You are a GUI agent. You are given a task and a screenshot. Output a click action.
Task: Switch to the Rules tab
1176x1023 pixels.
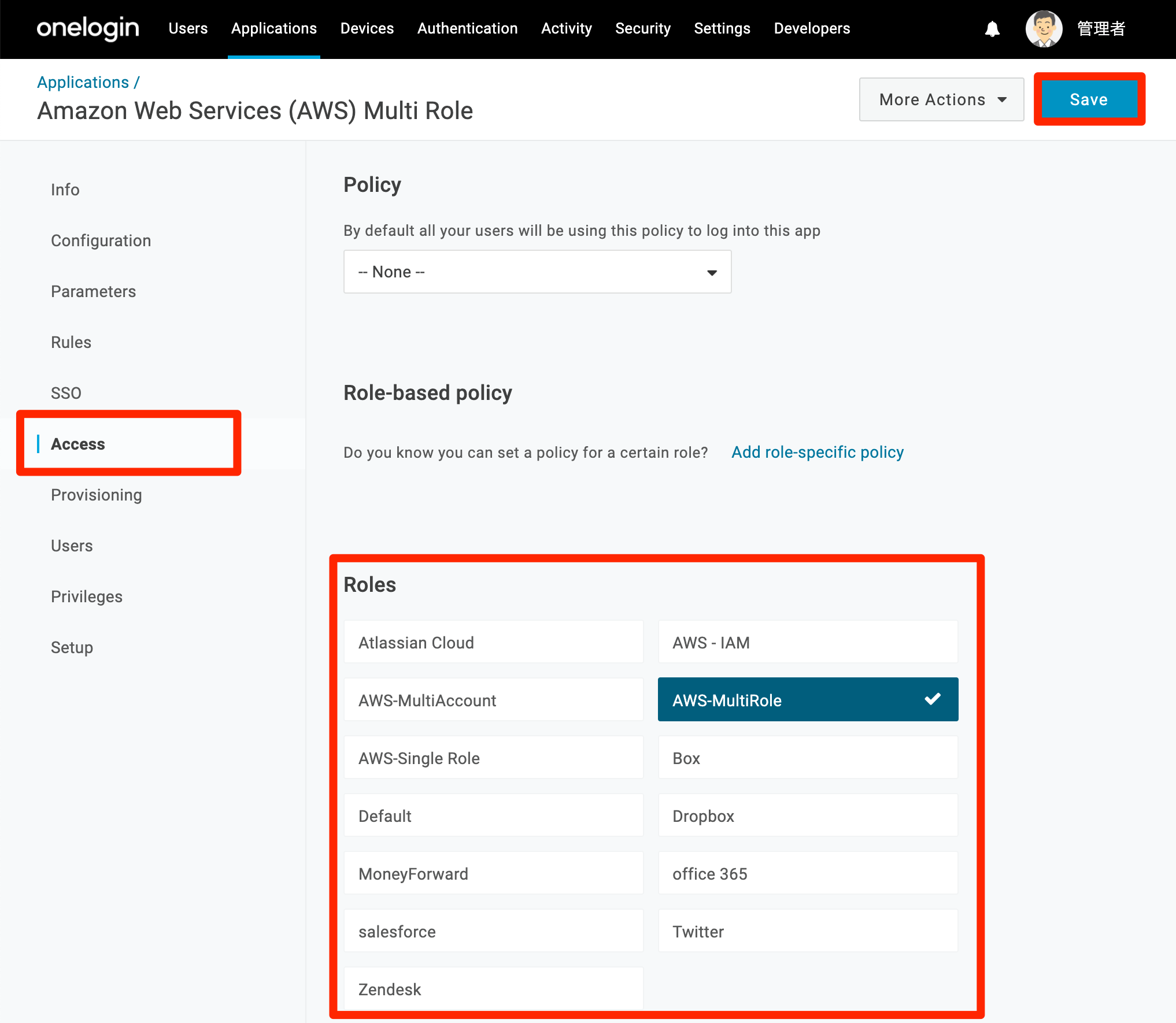[71, 342]
